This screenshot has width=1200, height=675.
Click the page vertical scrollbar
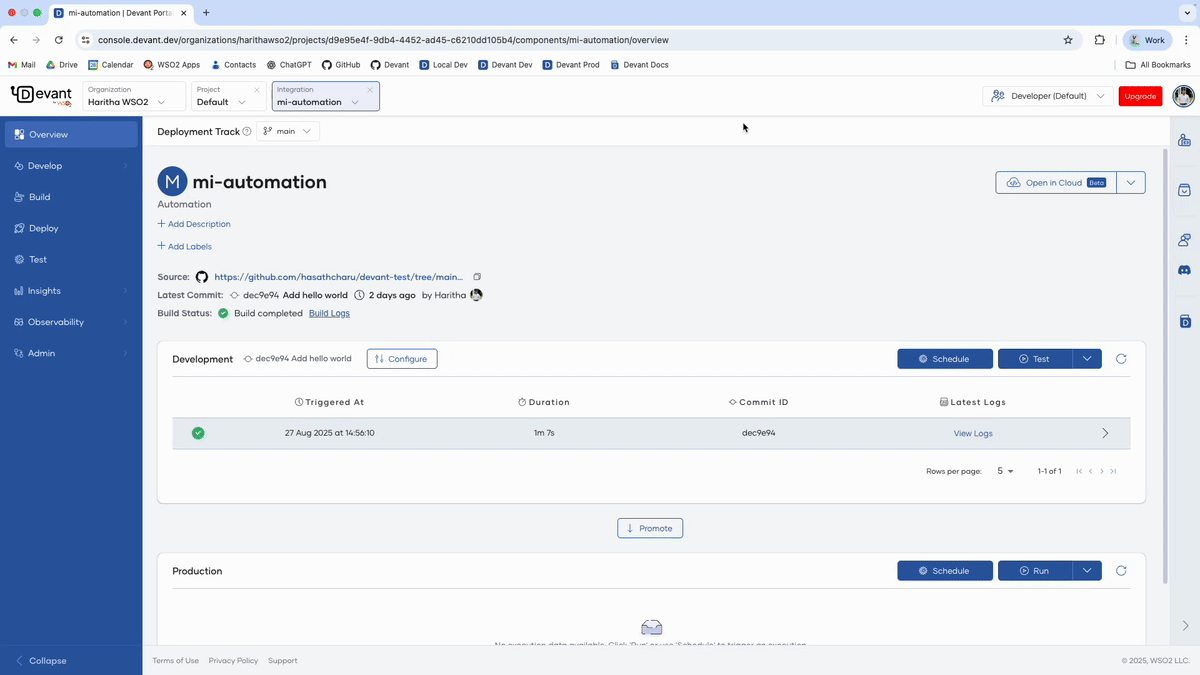tap(1163, 367)
